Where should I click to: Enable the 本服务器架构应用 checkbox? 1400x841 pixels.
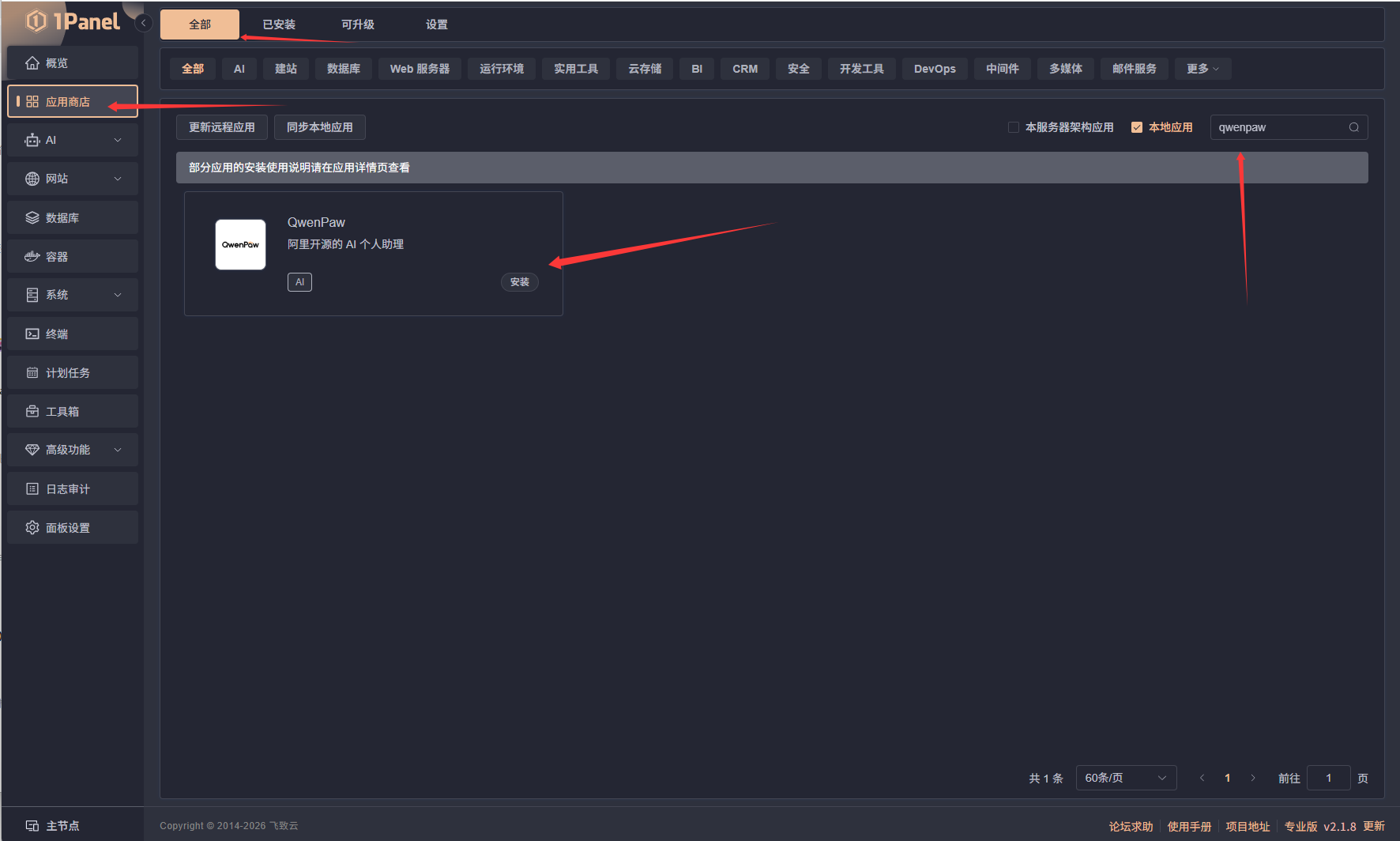(1014, 127)
